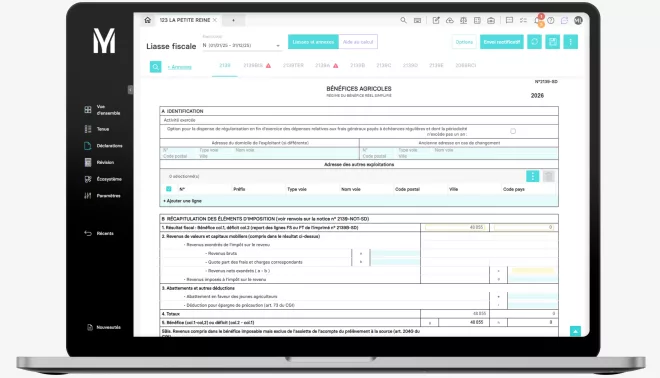Click Ajouter une ligne
660x378 pixels.
pyautogui.click(x=183, y=201)
